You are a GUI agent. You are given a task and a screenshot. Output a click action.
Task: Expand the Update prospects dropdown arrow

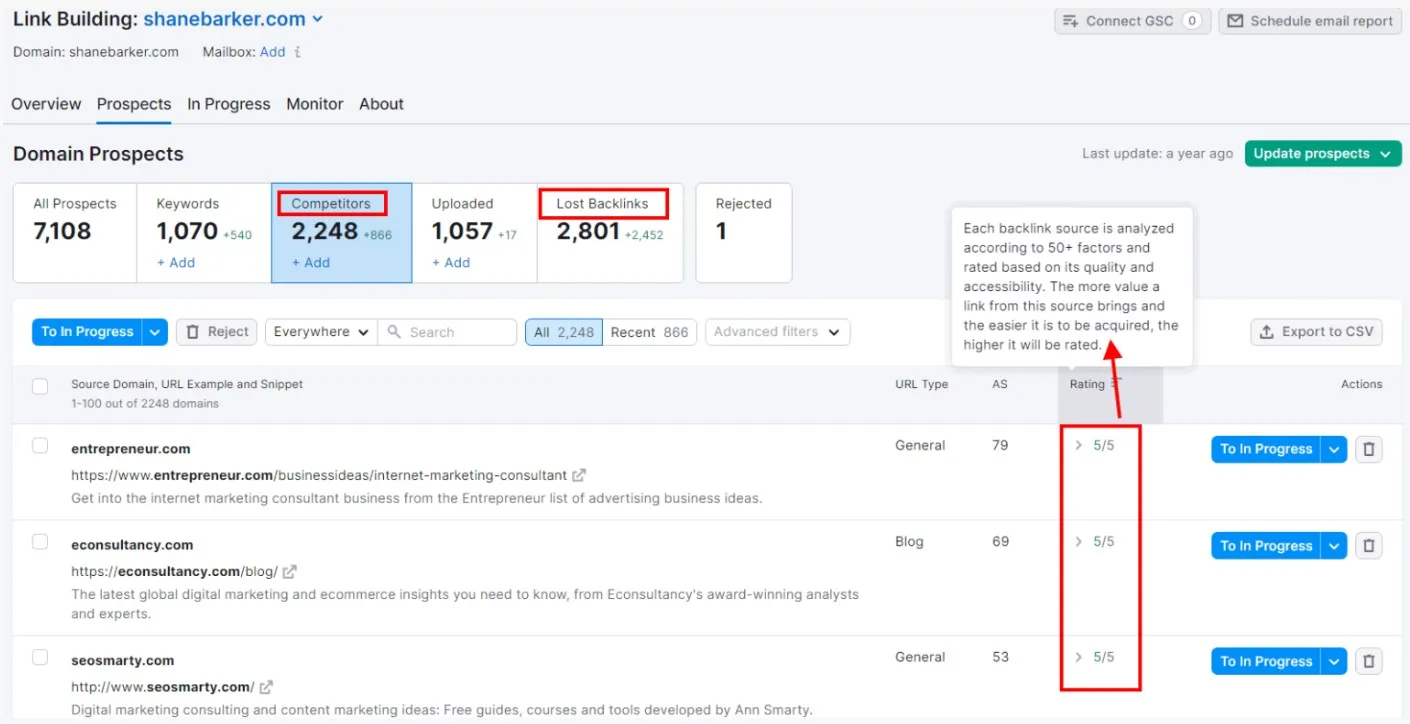coord(1385,154)
